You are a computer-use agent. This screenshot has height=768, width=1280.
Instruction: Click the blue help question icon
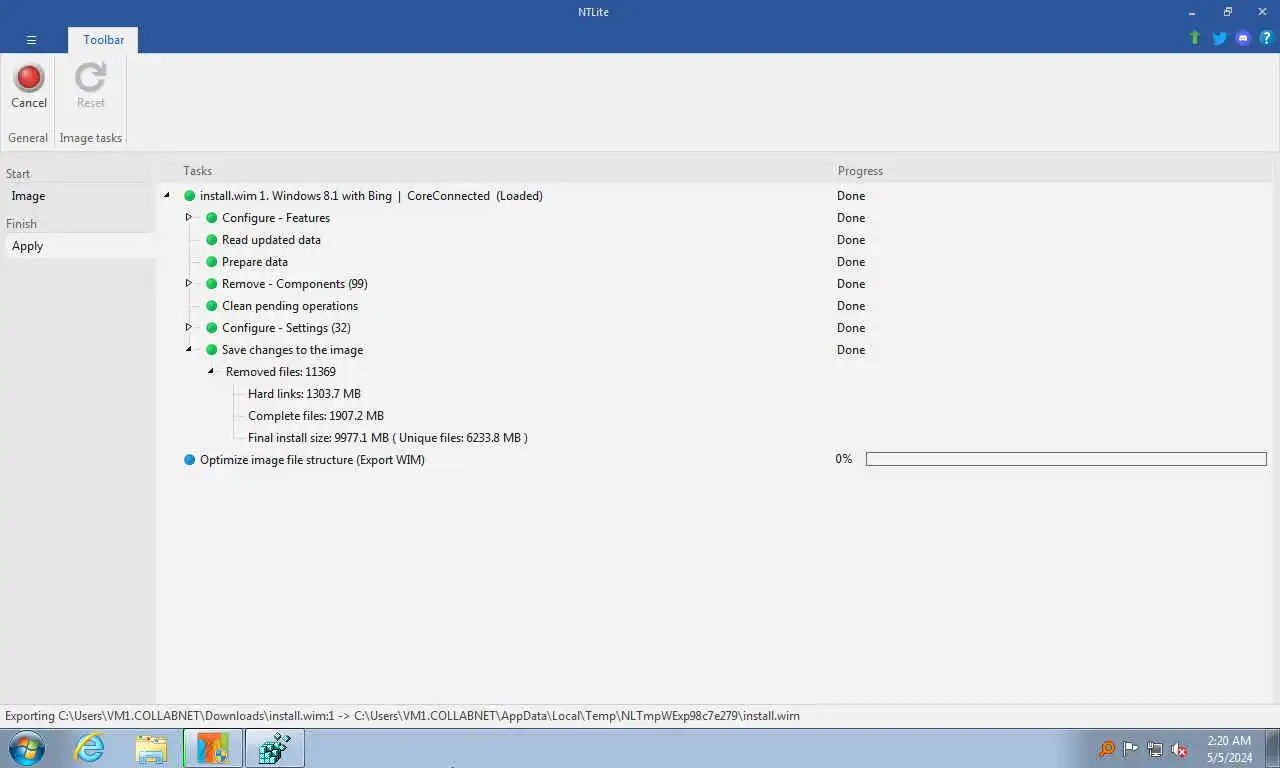click(1266, 38)
